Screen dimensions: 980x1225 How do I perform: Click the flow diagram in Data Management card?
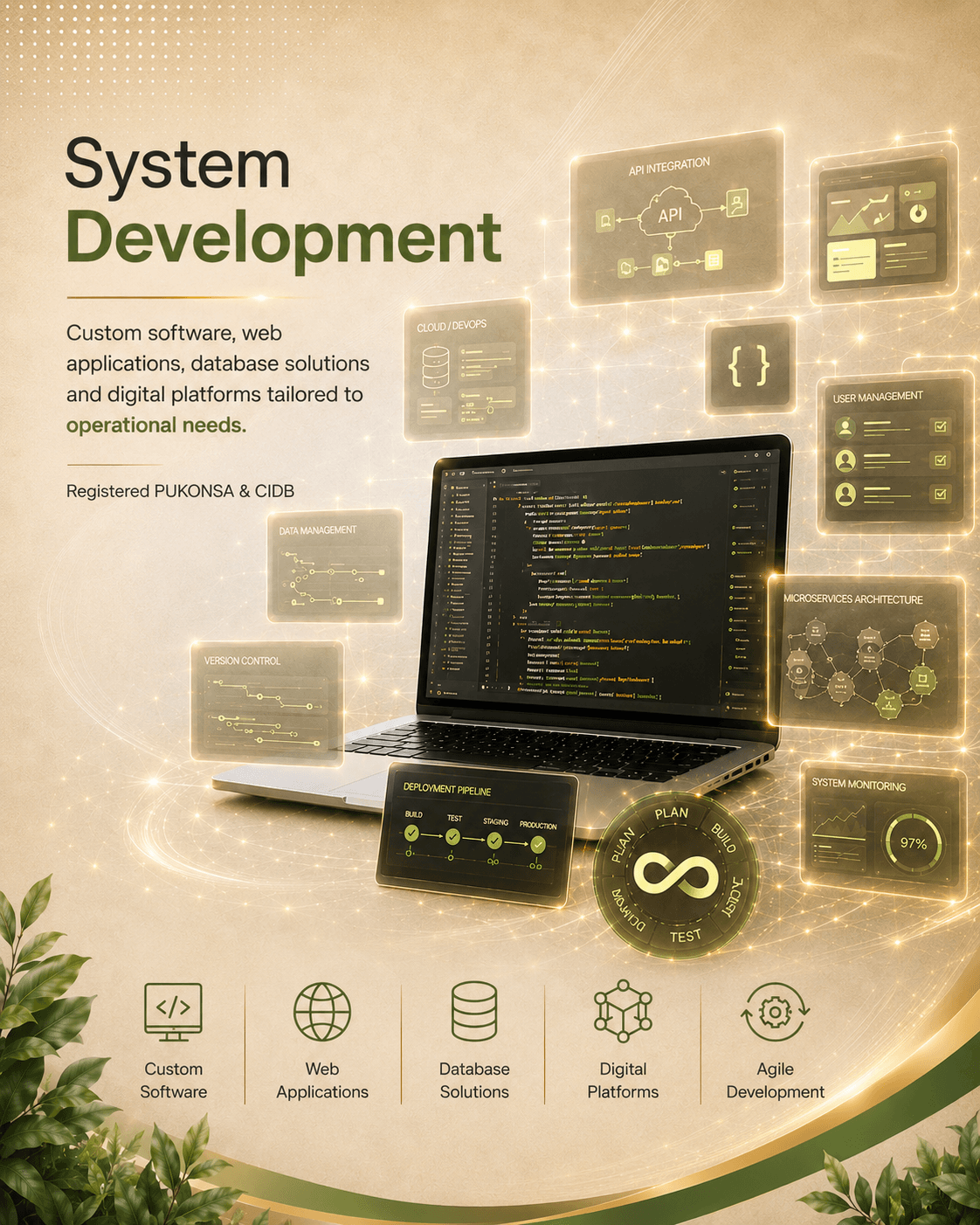[x=334, y=578]
